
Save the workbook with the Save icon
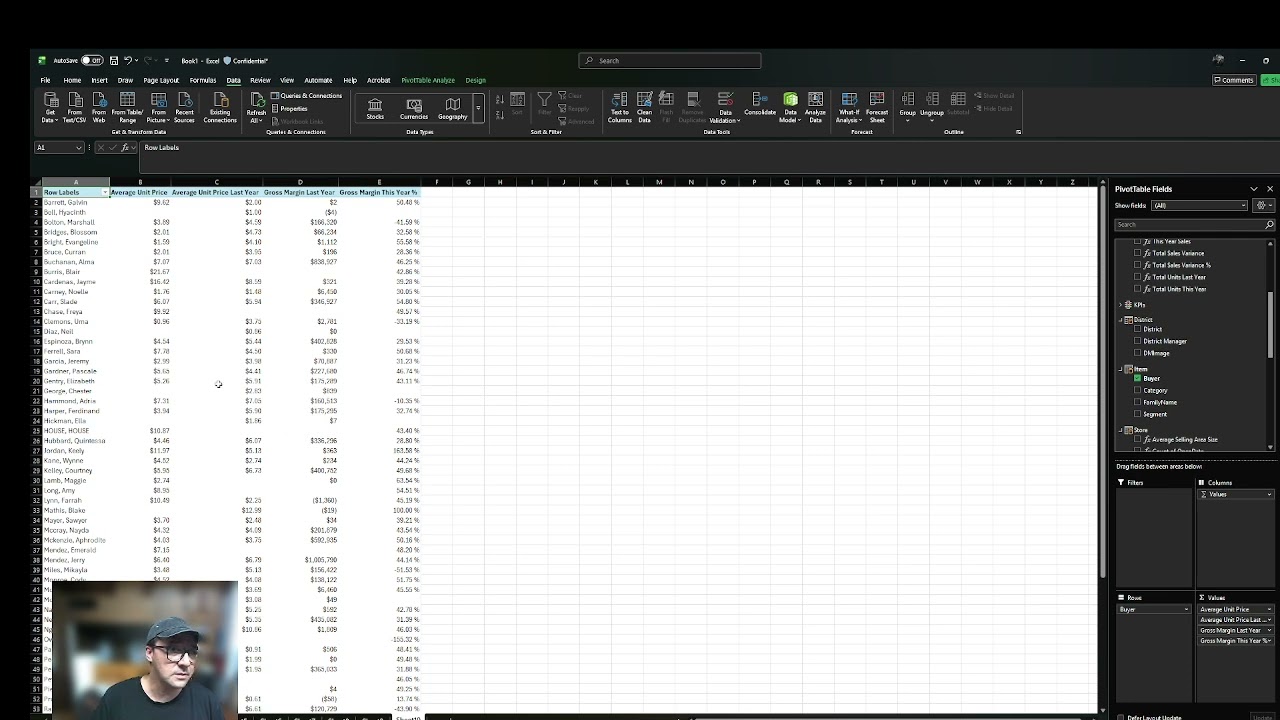pos(113,60)
